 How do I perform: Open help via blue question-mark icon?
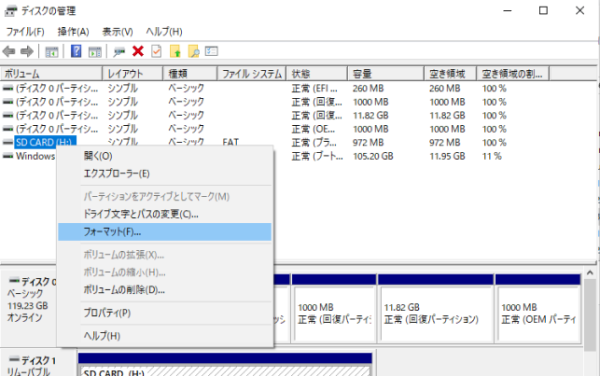[x=76, y=51]
